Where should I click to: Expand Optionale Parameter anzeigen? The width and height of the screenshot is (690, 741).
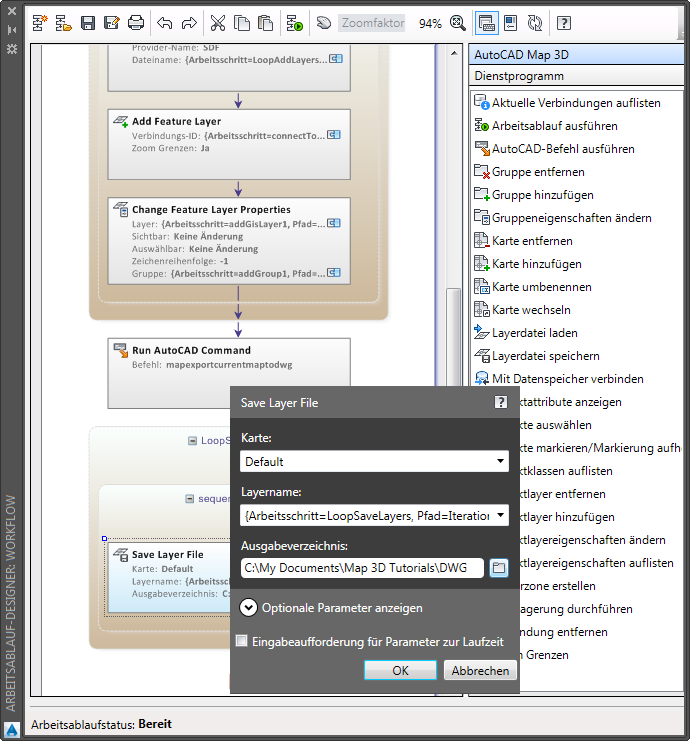[x=248, y=608]
